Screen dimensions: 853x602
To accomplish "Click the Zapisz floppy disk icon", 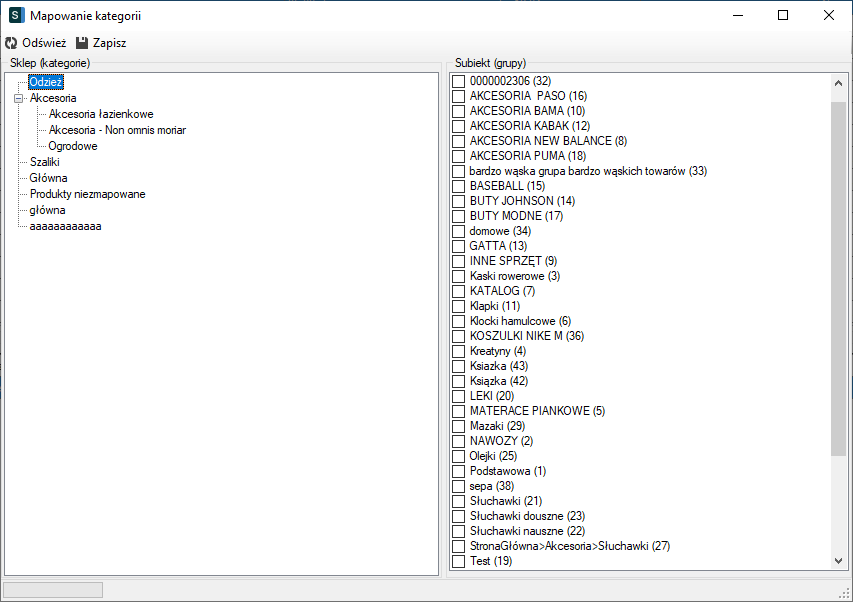I will (82, 43).
